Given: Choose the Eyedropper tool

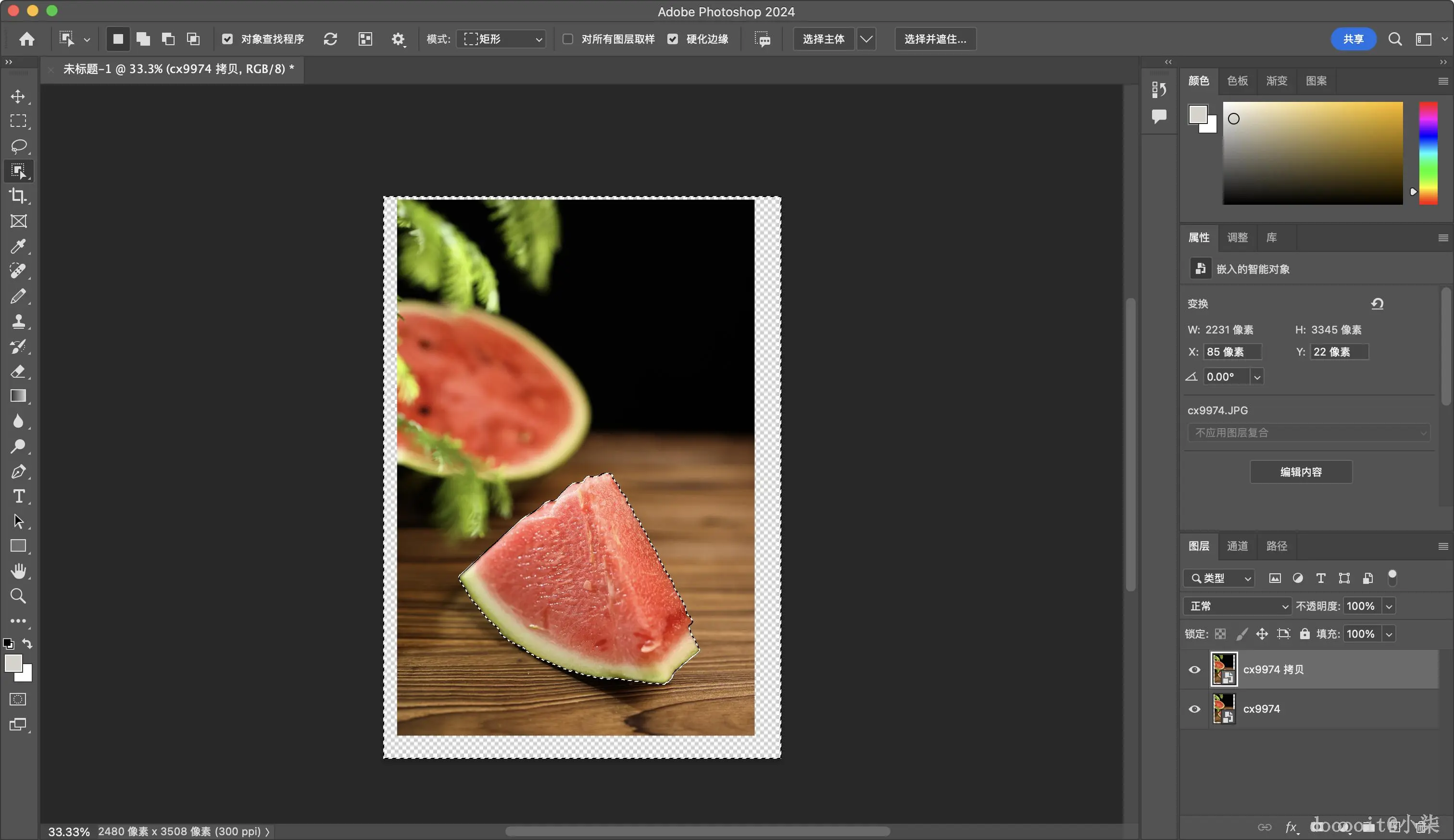Looking at the screenshot, I should tap(18, 246).
